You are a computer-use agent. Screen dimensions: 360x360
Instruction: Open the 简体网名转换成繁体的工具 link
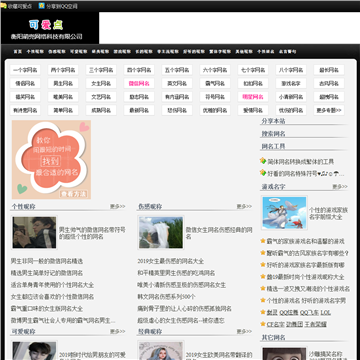[x=300, y=162]
